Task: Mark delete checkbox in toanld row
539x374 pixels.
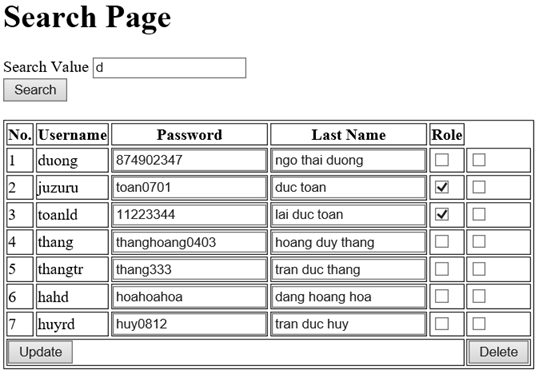Action: tap(479, 214)
